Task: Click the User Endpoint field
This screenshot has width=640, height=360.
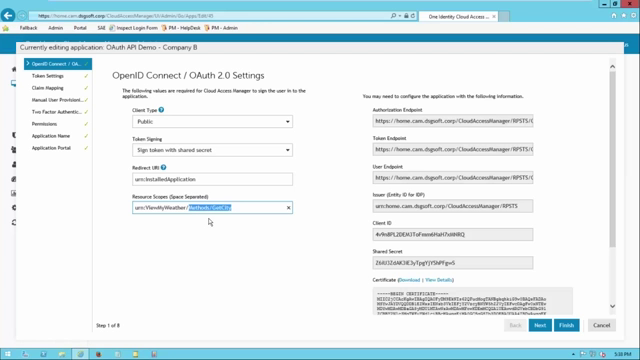Action: click(453, 178)
